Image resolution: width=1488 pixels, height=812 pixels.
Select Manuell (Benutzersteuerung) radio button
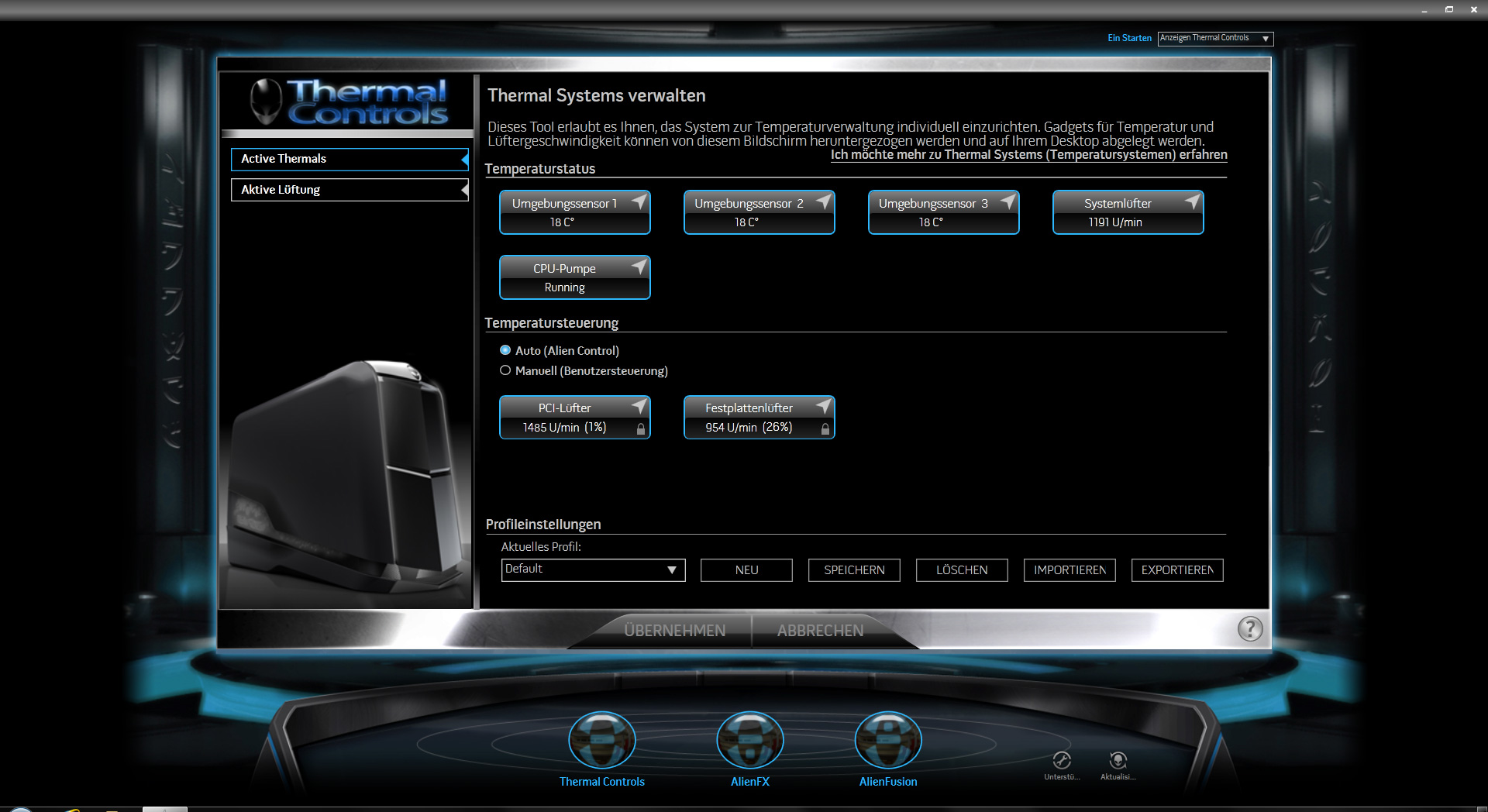pyautogui.click(x=505, y=370)
